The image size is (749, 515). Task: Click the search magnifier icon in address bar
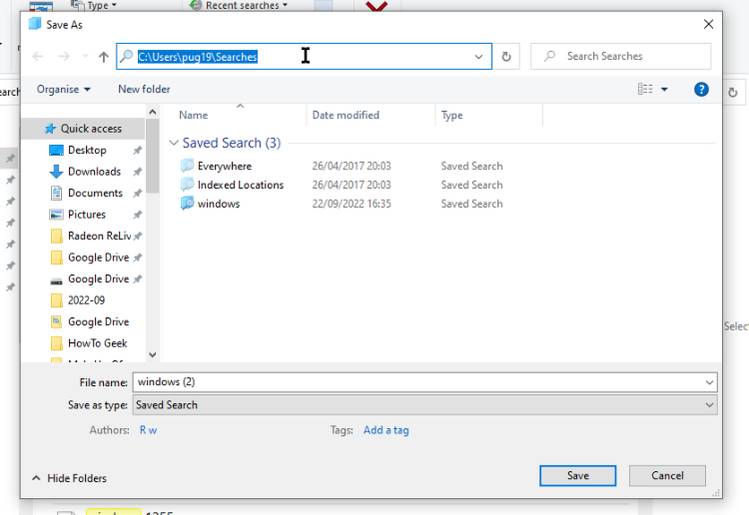click(x=126, y=56)
